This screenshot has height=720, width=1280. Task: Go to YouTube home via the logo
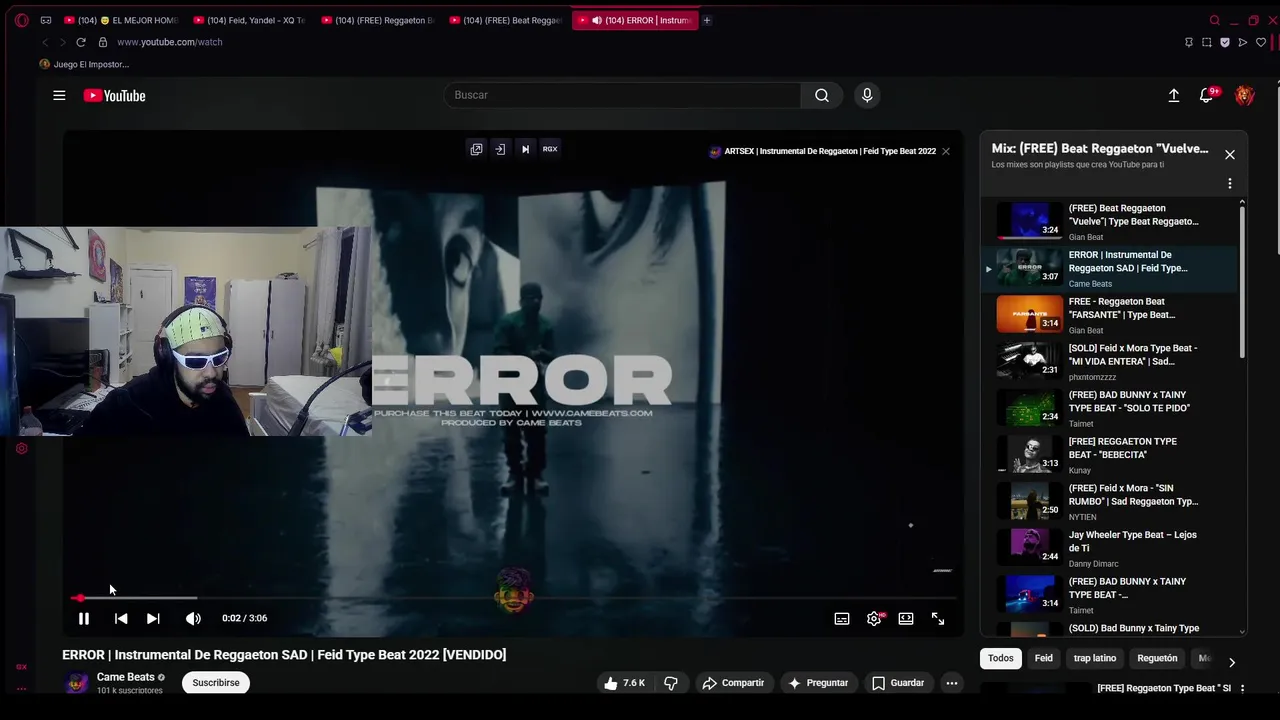tap(114, 95)
